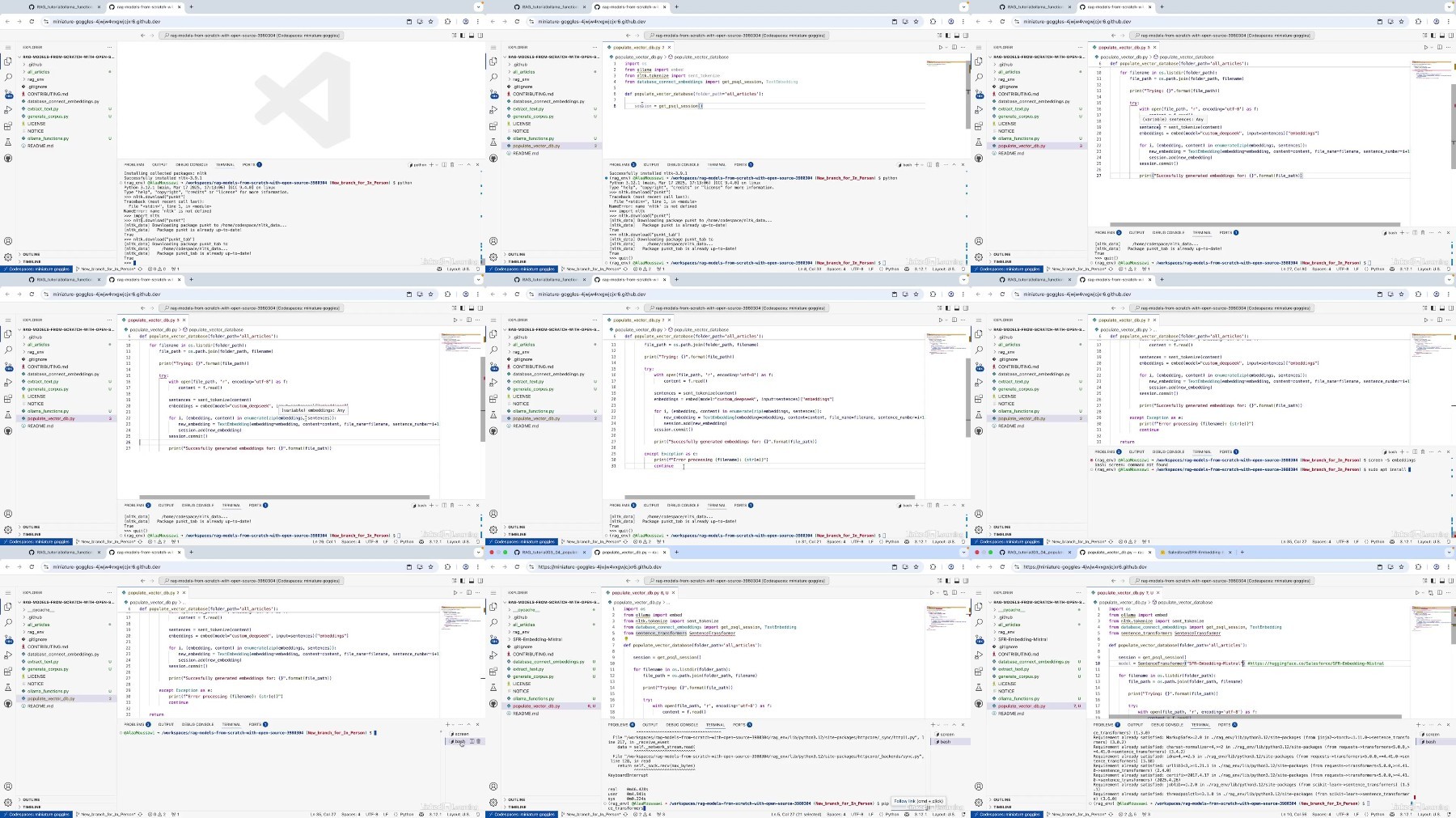Open Chrome profile icon in the window with the Salesforce tab
This screenshot has height=818, width=1456.
click(1436, 566)
